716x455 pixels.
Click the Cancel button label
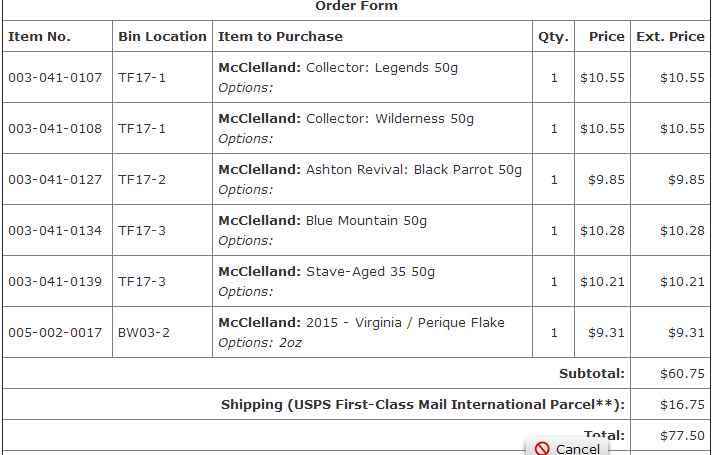point(578,449)
